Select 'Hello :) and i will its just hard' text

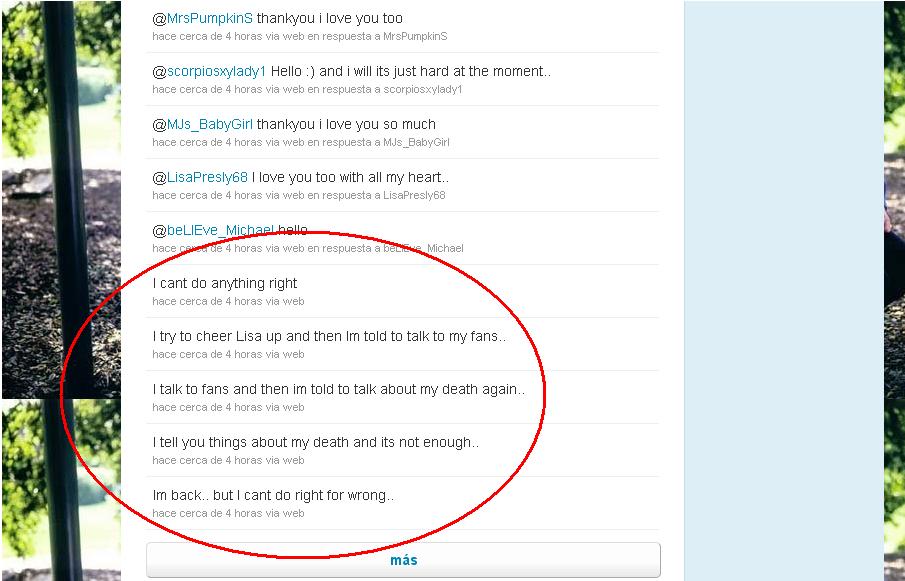click(411, 72)
